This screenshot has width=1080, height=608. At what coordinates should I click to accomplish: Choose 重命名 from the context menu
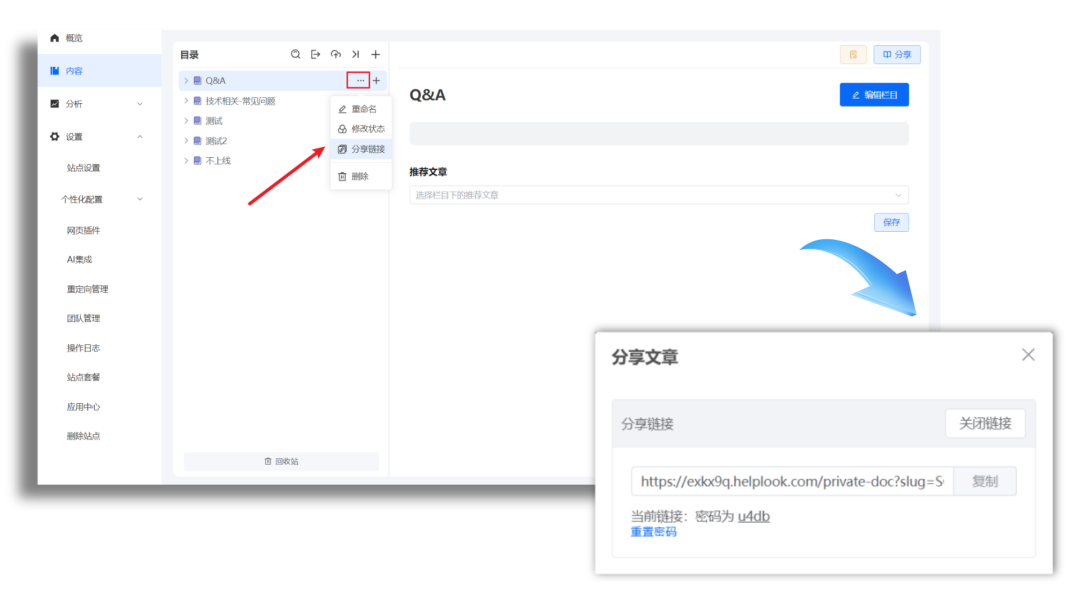364,108
